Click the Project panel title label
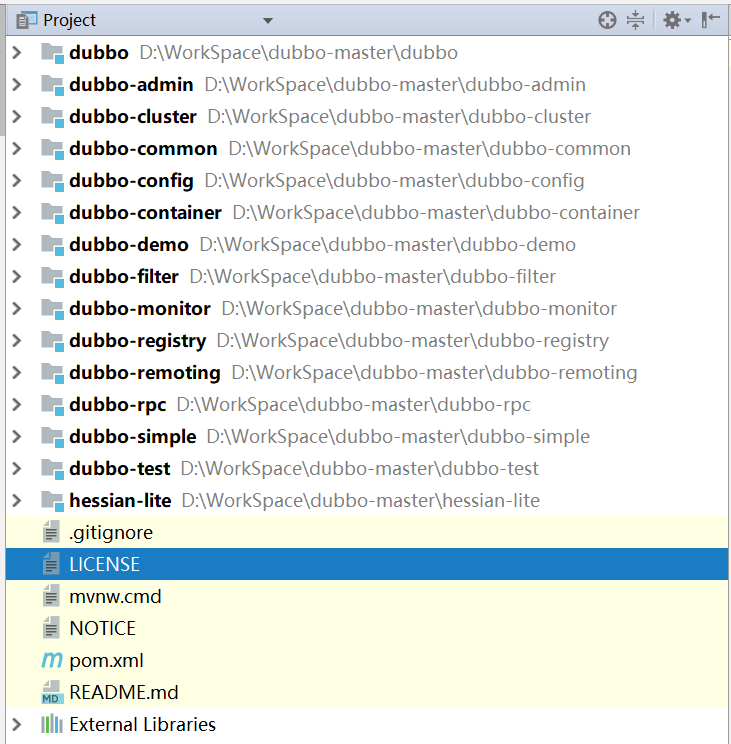The width and height of the screenshot is (731, 744). (69, 20)
